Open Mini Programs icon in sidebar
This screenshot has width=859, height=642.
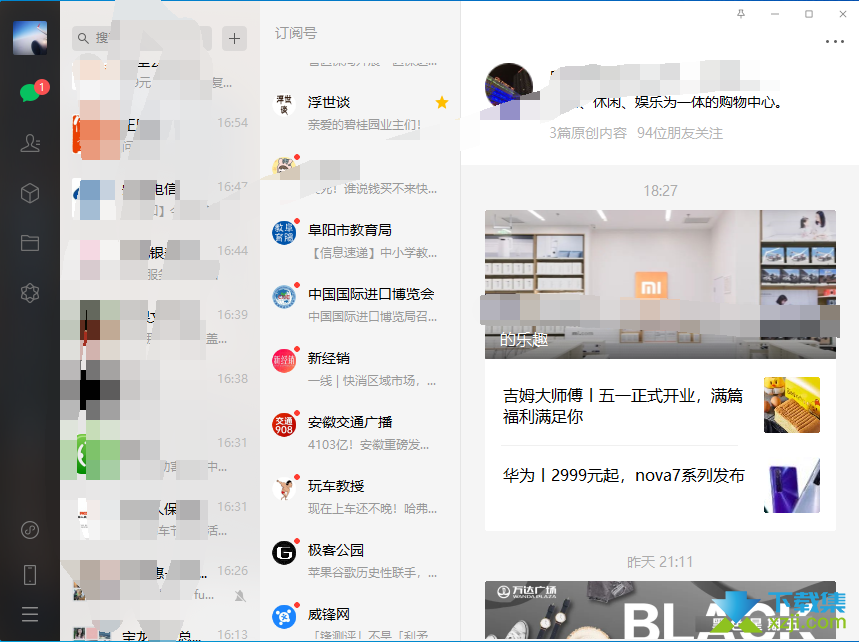point(30,529)
